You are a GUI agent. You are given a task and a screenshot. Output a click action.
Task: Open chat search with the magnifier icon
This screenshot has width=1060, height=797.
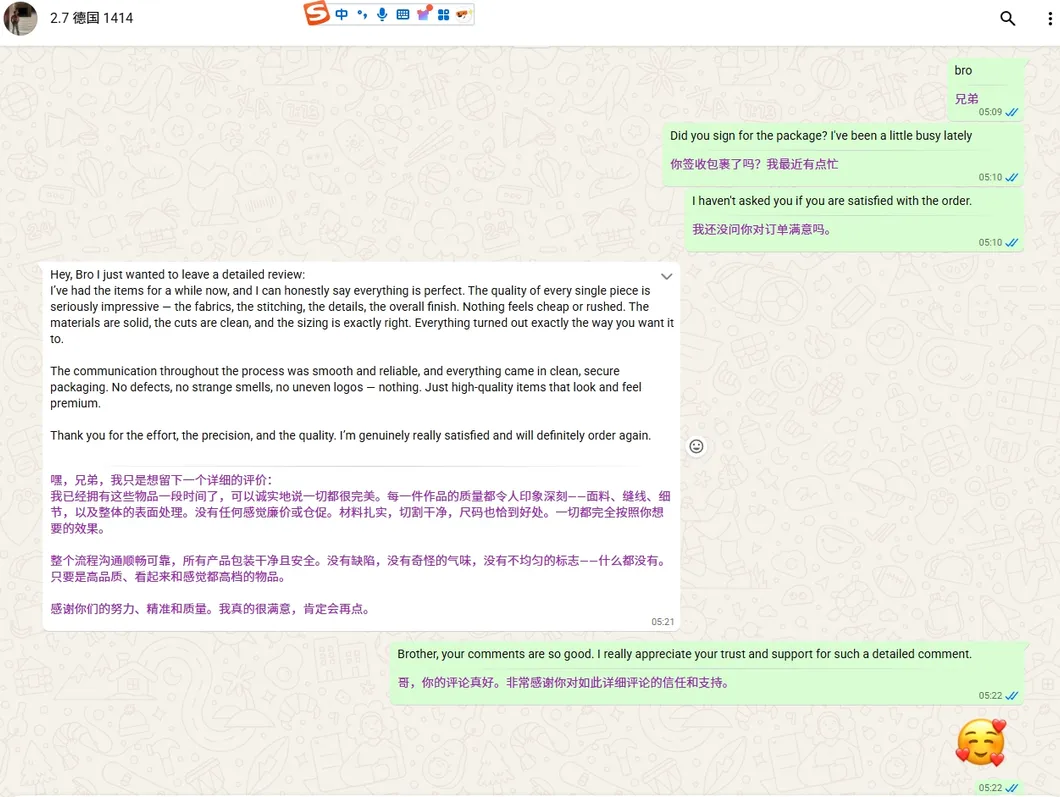[x=1007, y=18]
